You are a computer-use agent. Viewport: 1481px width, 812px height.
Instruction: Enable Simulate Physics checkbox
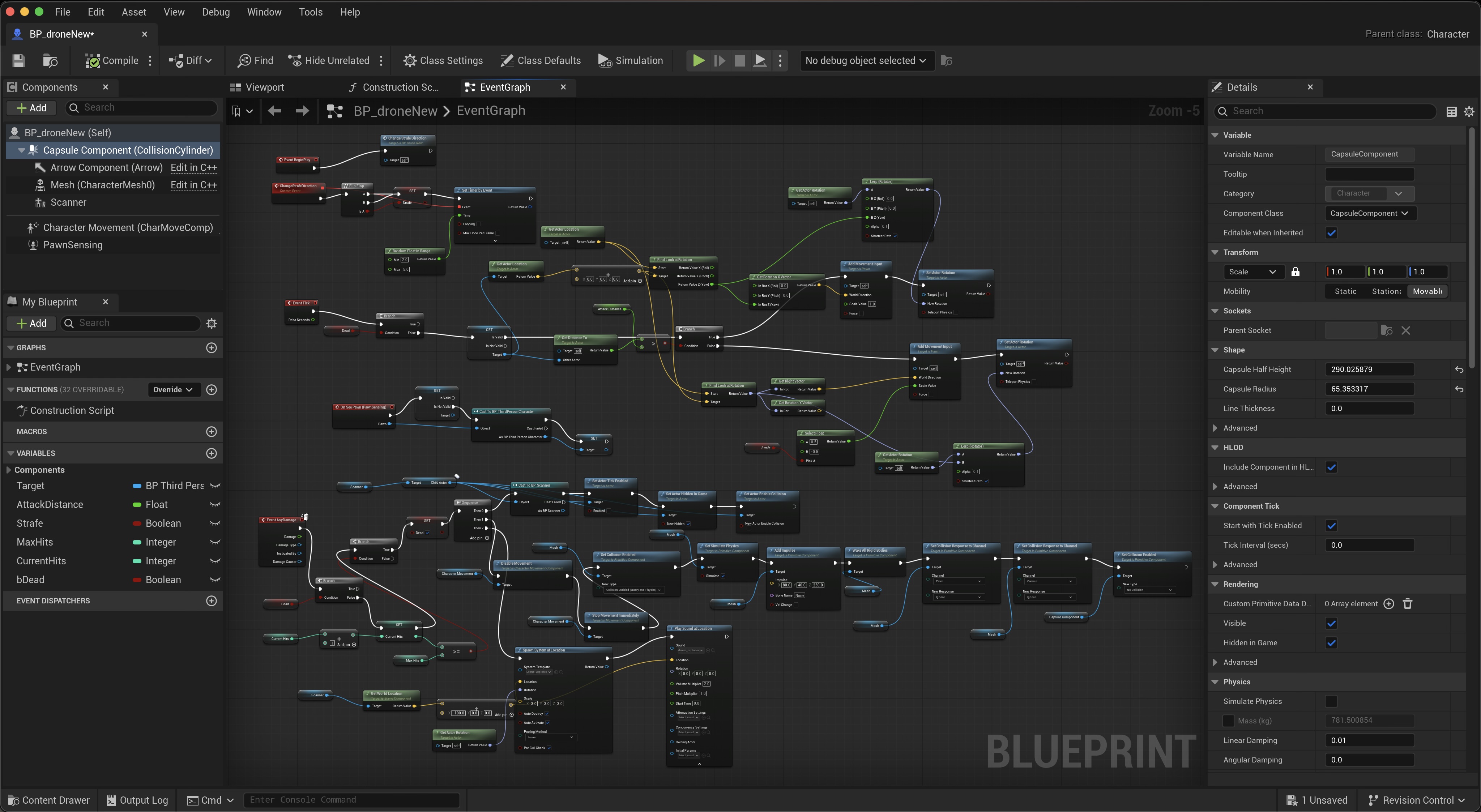(x=1331, y=702)
